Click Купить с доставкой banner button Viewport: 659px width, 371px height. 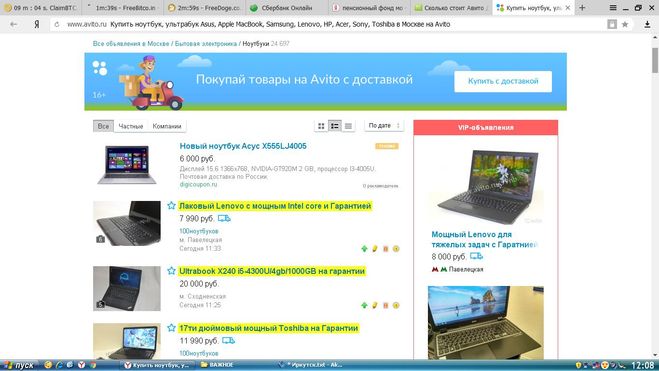coord(503,81)
